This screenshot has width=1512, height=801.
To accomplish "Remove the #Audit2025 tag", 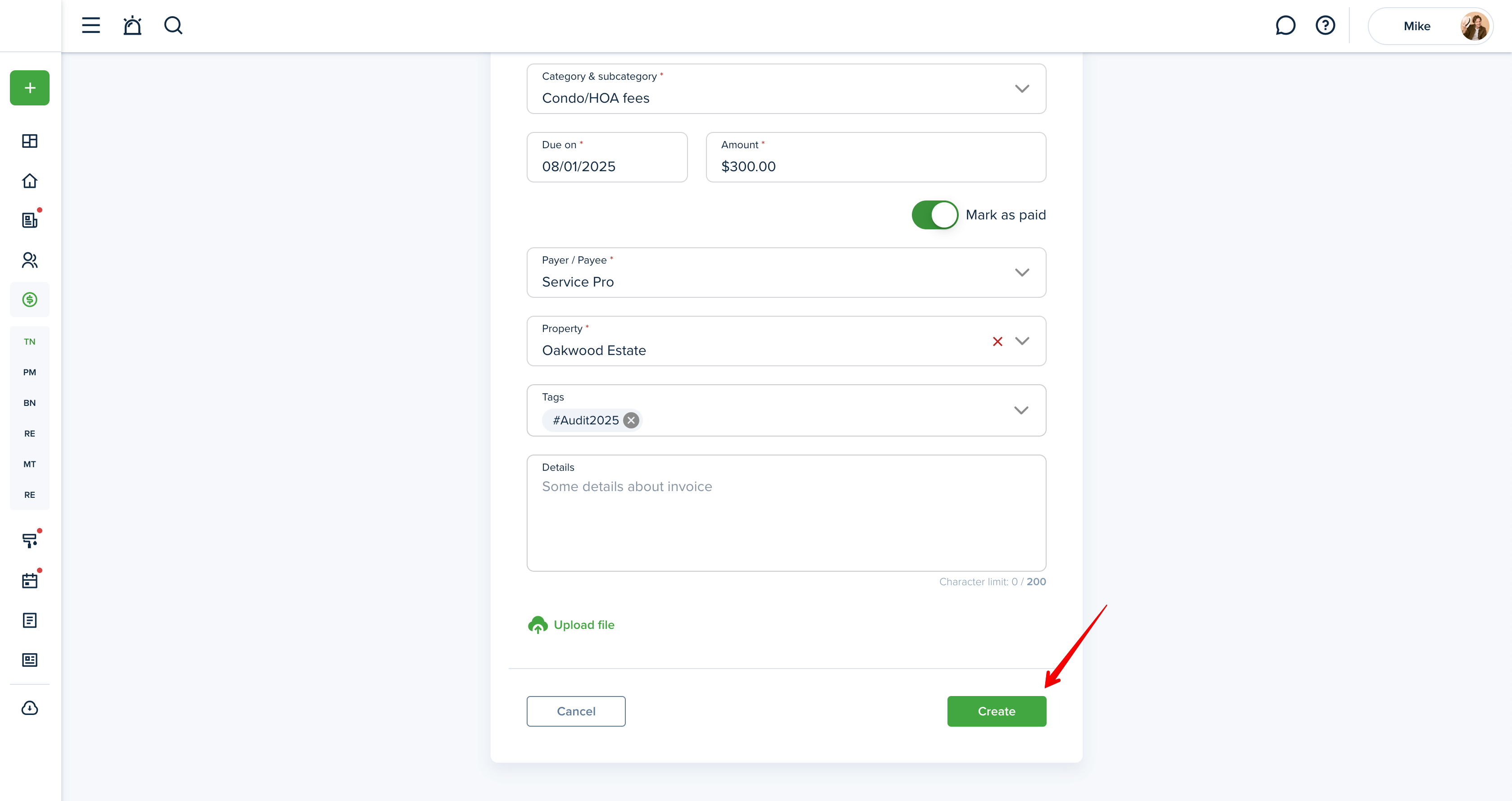I will [x=631, y=420].
